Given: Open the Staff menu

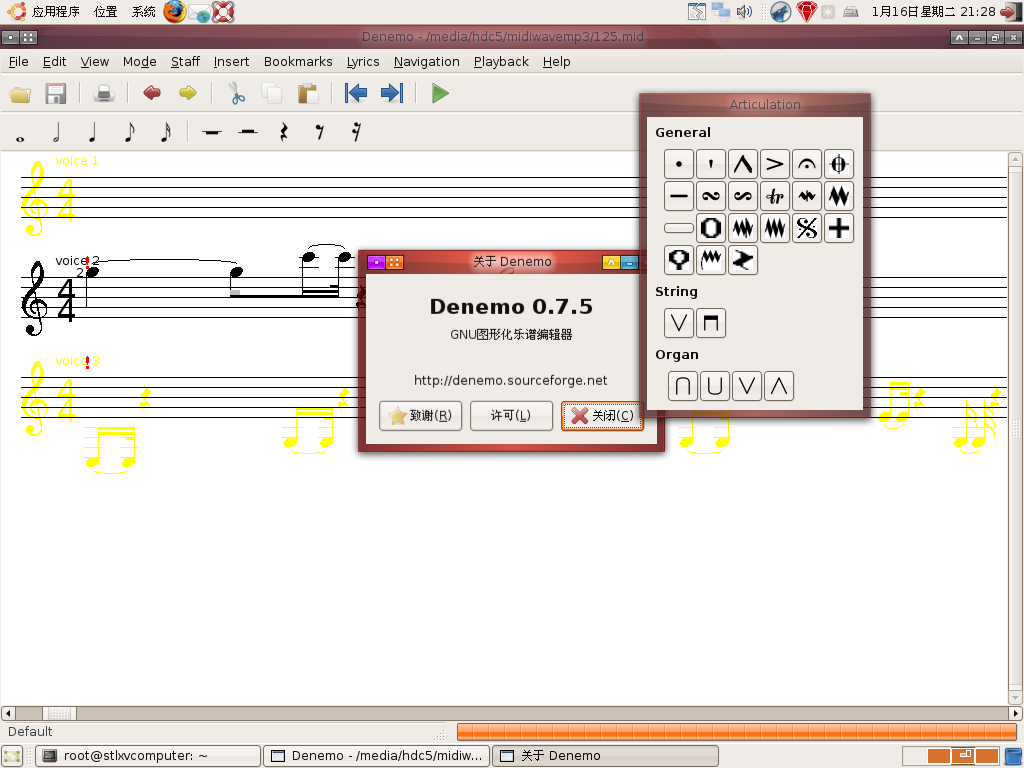Looking at the screenshot, I should (185, 61).
